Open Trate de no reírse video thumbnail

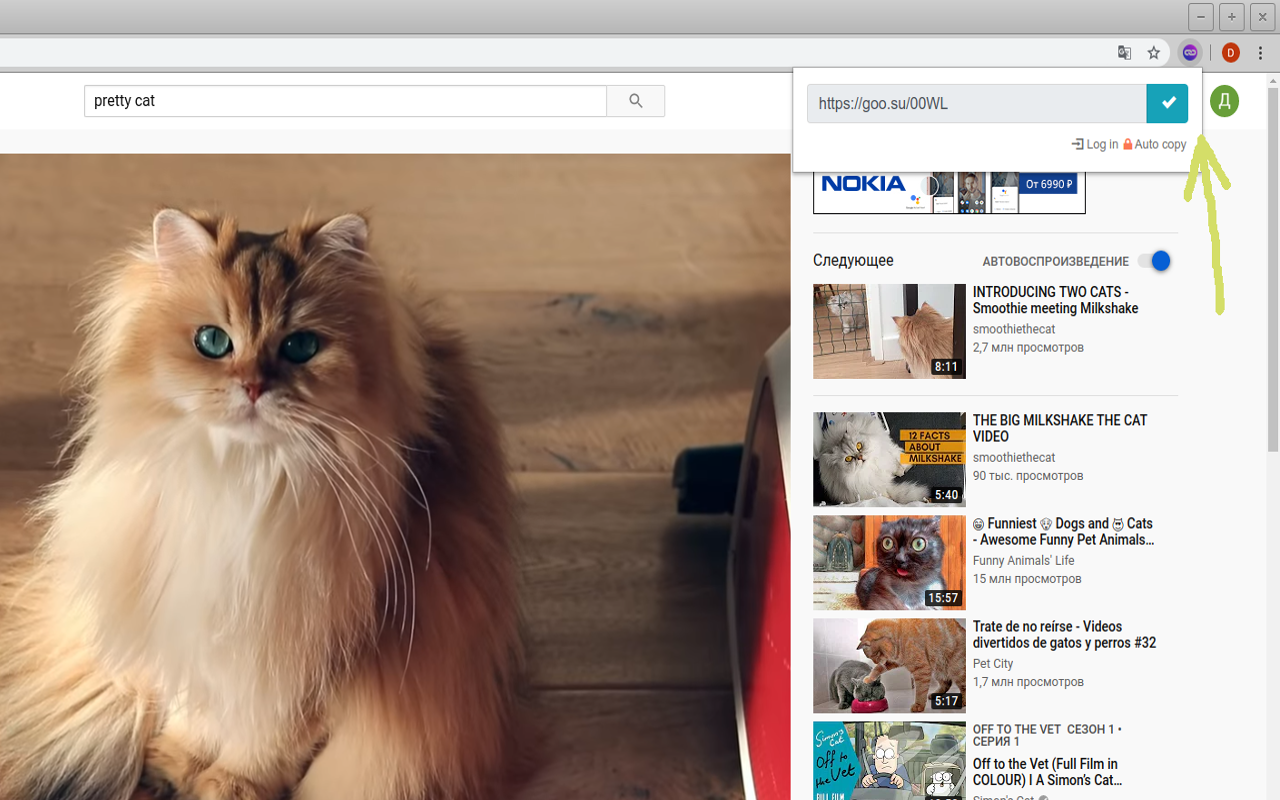pos(889,665)
